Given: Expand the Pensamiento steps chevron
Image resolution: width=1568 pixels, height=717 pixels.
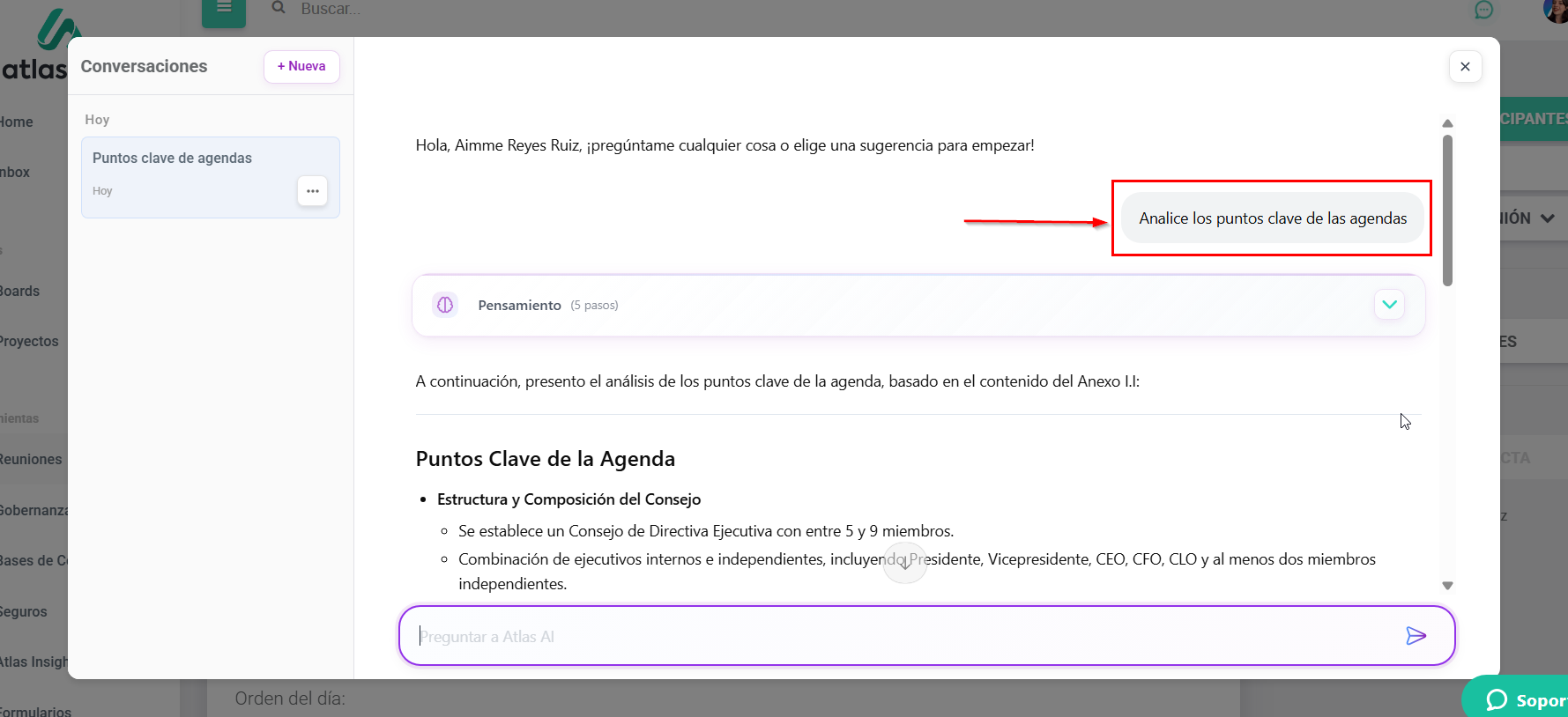Looking at the screenshot, I should click(1389, 305).
